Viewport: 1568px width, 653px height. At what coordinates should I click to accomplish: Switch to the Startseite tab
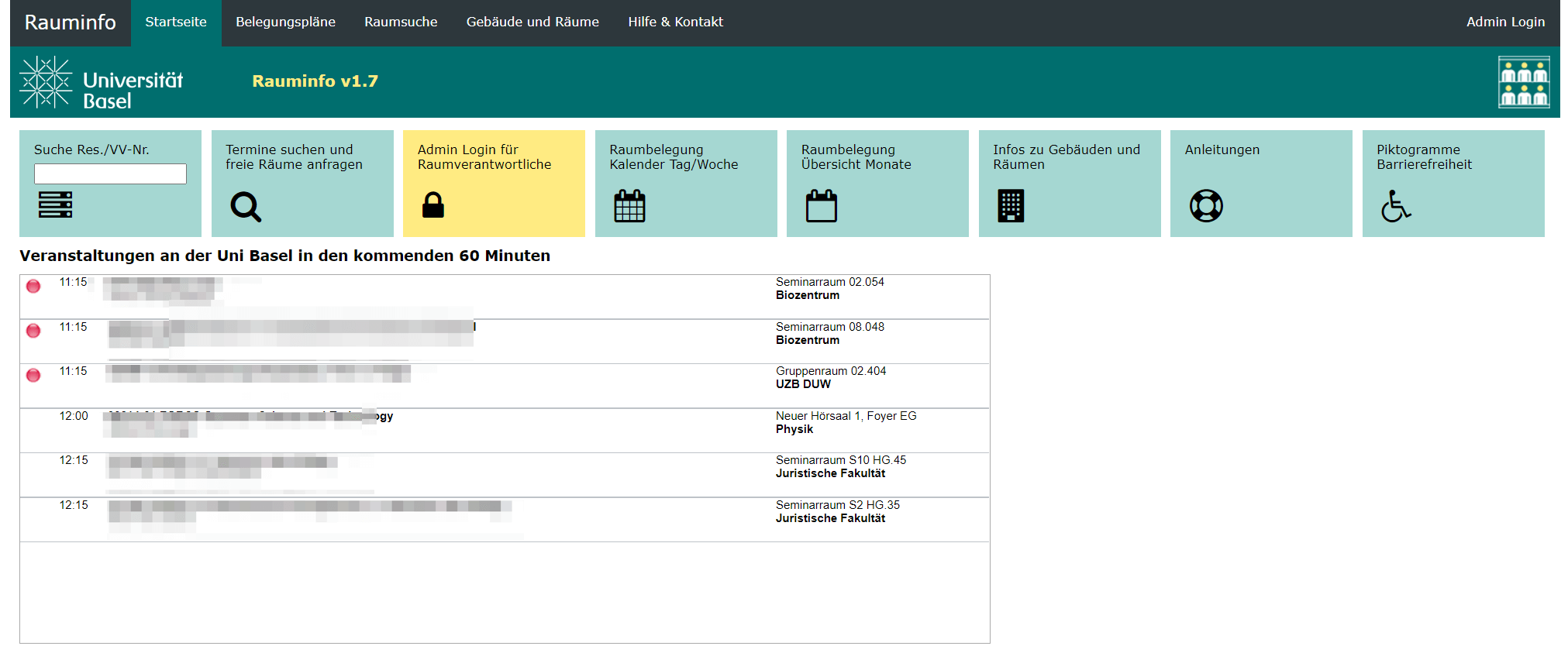point(176,22)
